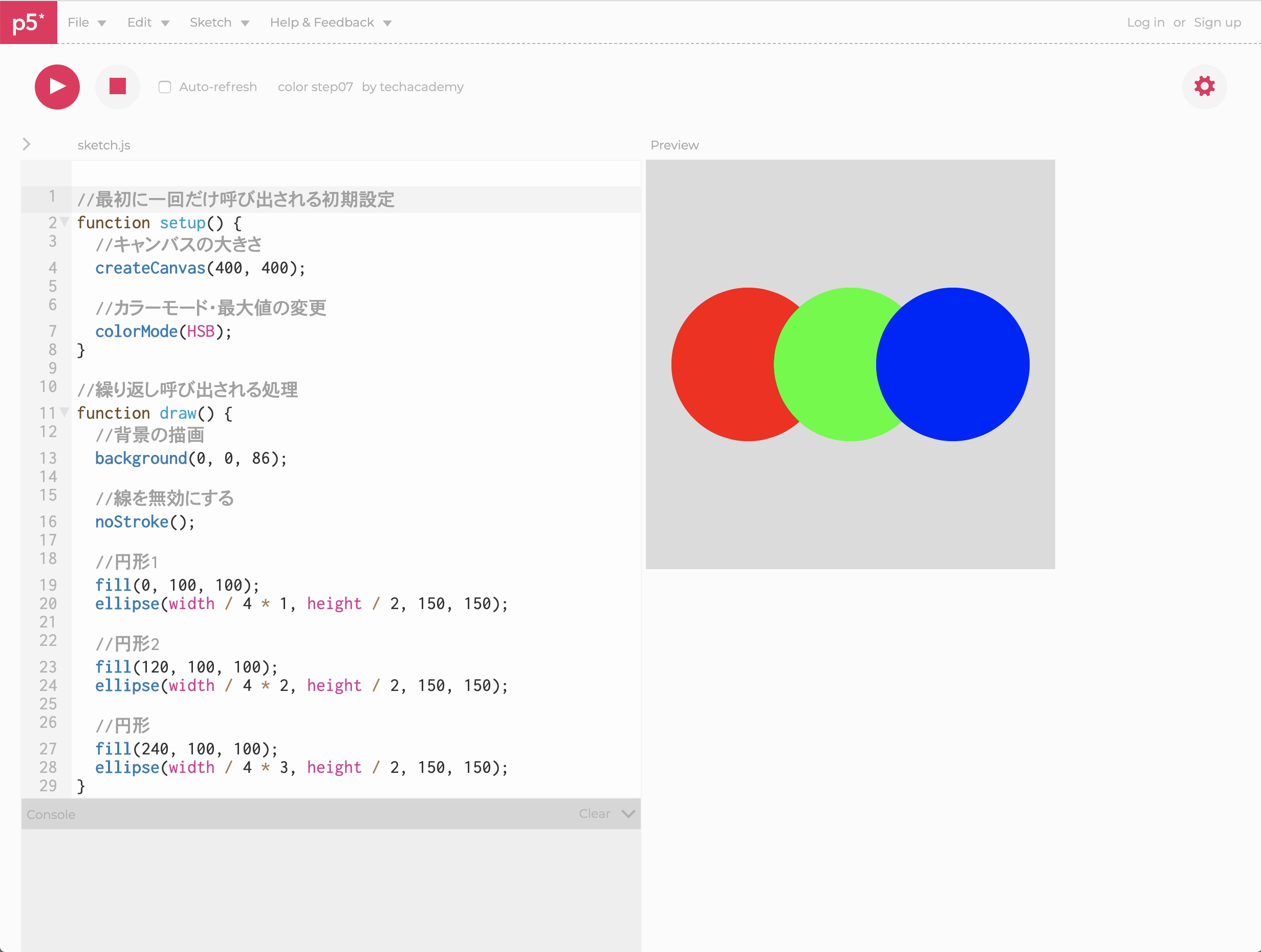Click the color step07 sketch name
This screenshot has width=1261, height=952.
(x=315, y=87)
